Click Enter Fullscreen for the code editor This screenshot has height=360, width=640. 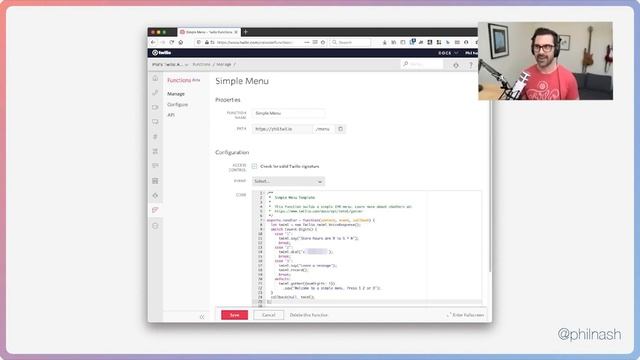pyautogui.click(x=465, y=315)
